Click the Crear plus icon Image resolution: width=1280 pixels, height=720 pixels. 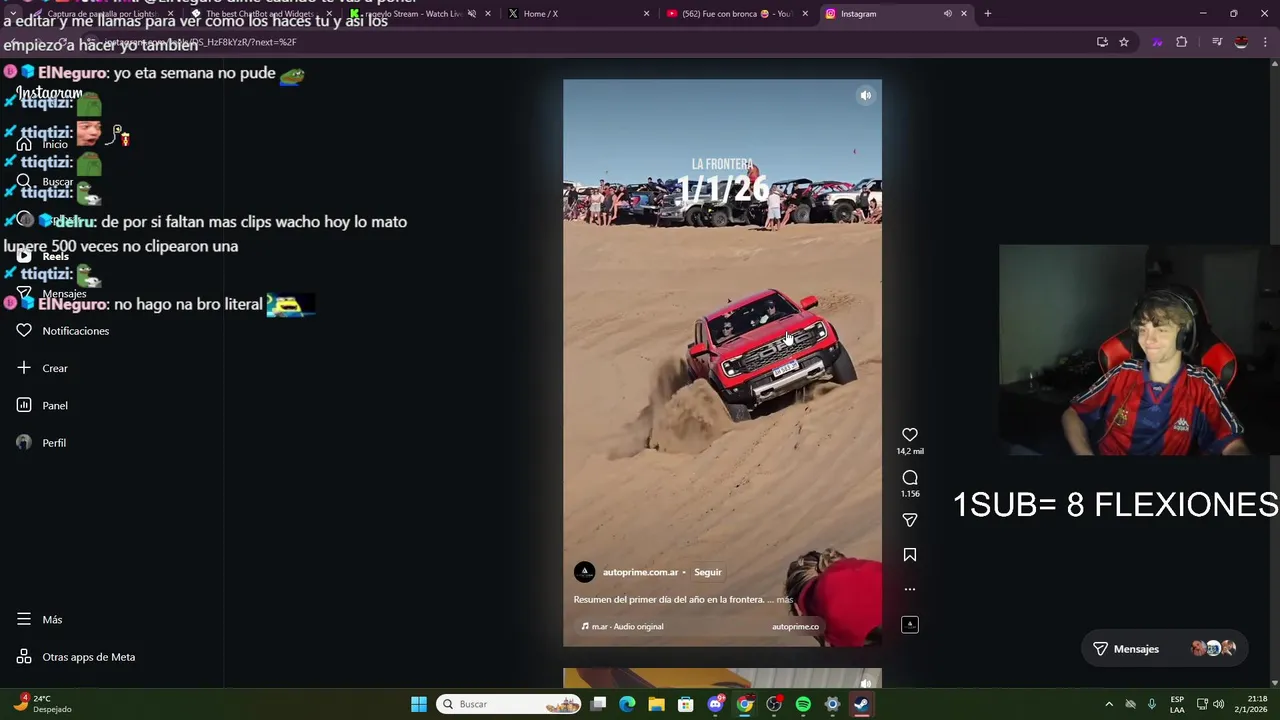tap(24, 368)
